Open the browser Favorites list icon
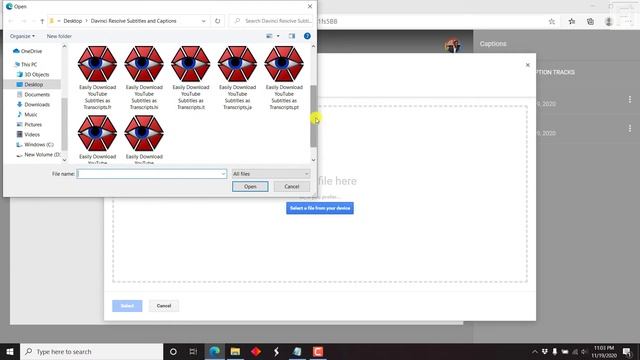 tap(572, 22)
